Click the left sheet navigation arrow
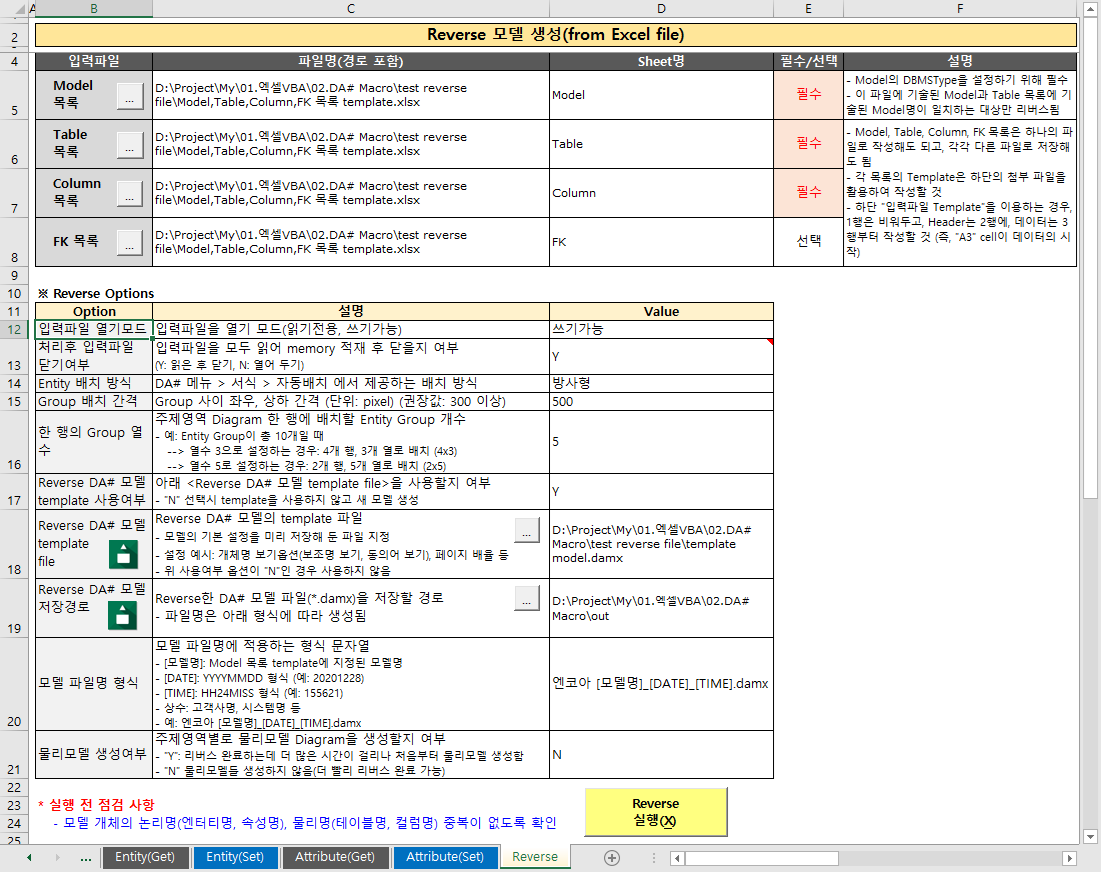The image size is (1101, 872). [x=27, y=857]
